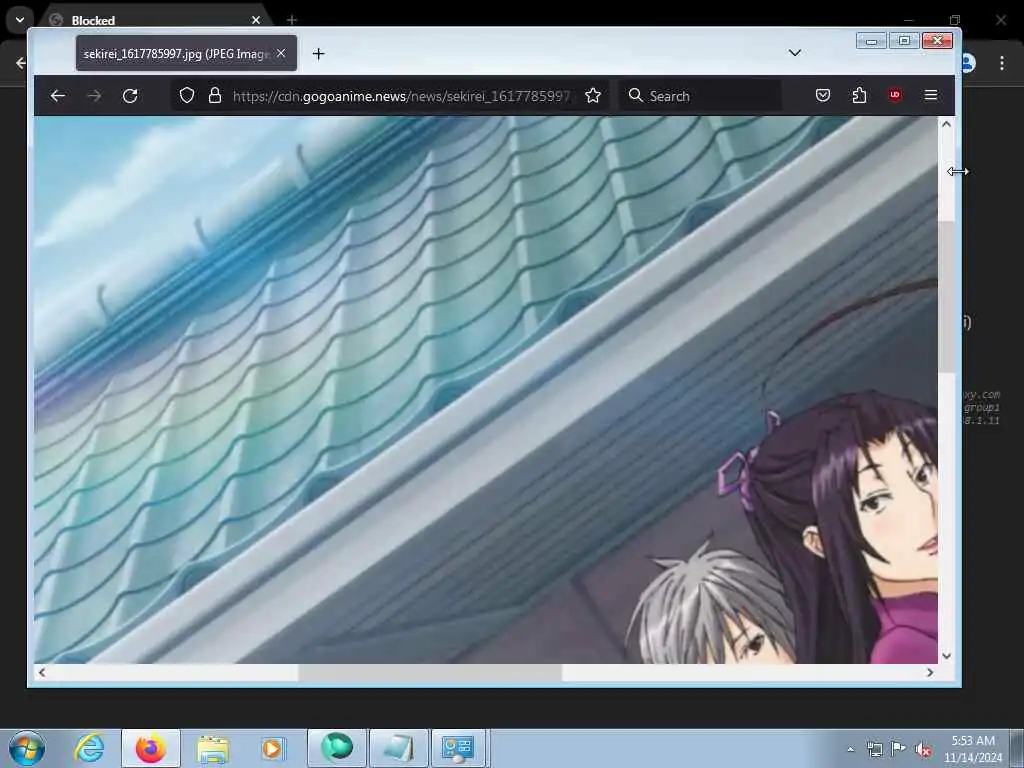Open clock showing 5:53 AM

coord(972,749)
